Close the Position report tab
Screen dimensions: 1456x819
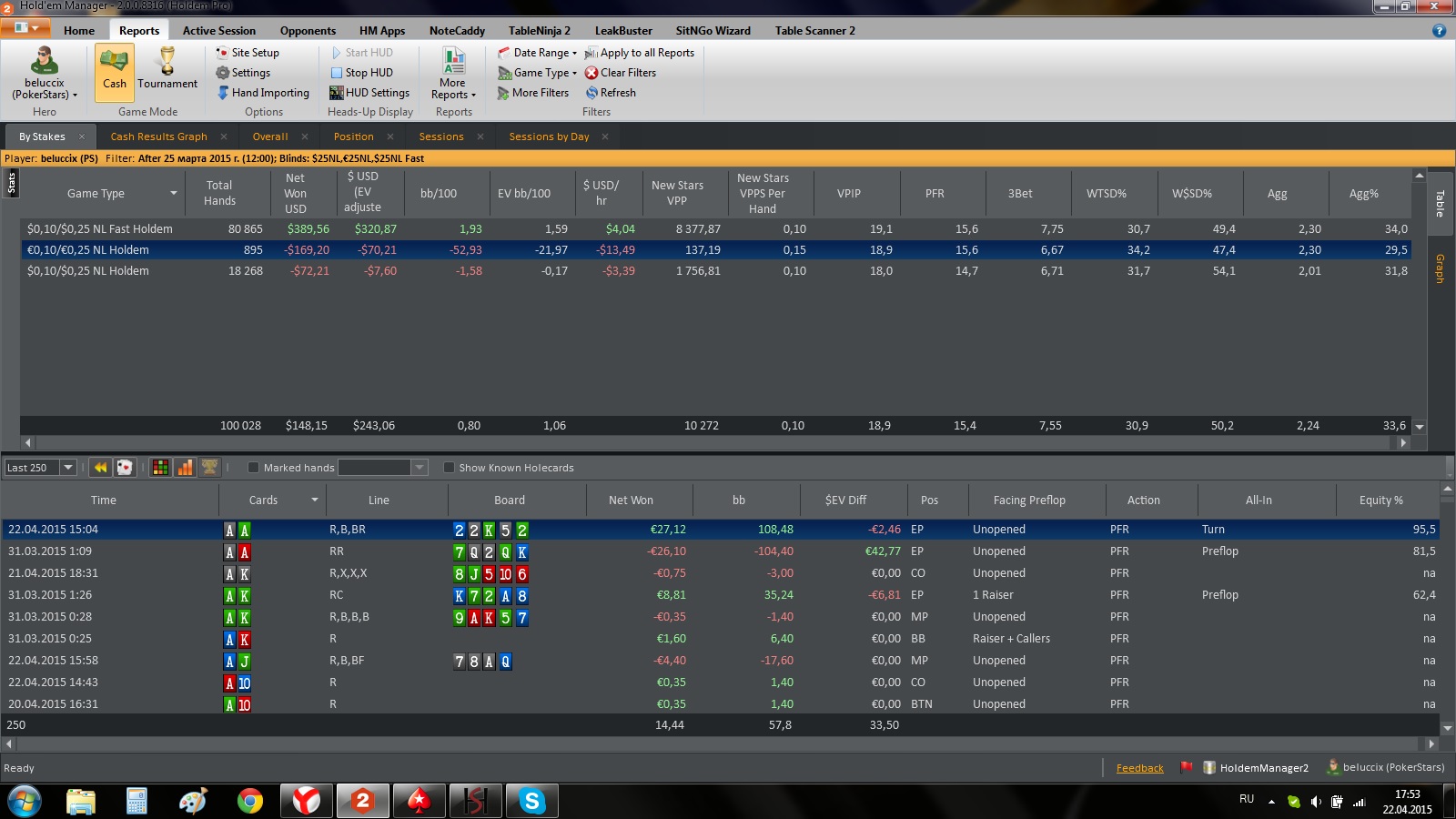coord(390,136)
